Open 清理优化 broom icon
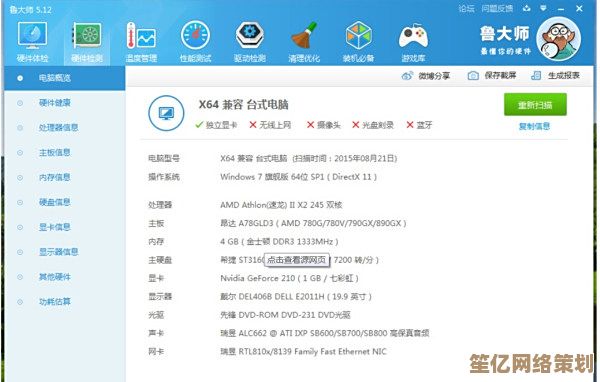Viewport: 600px width, 382px height. [304, 42]
